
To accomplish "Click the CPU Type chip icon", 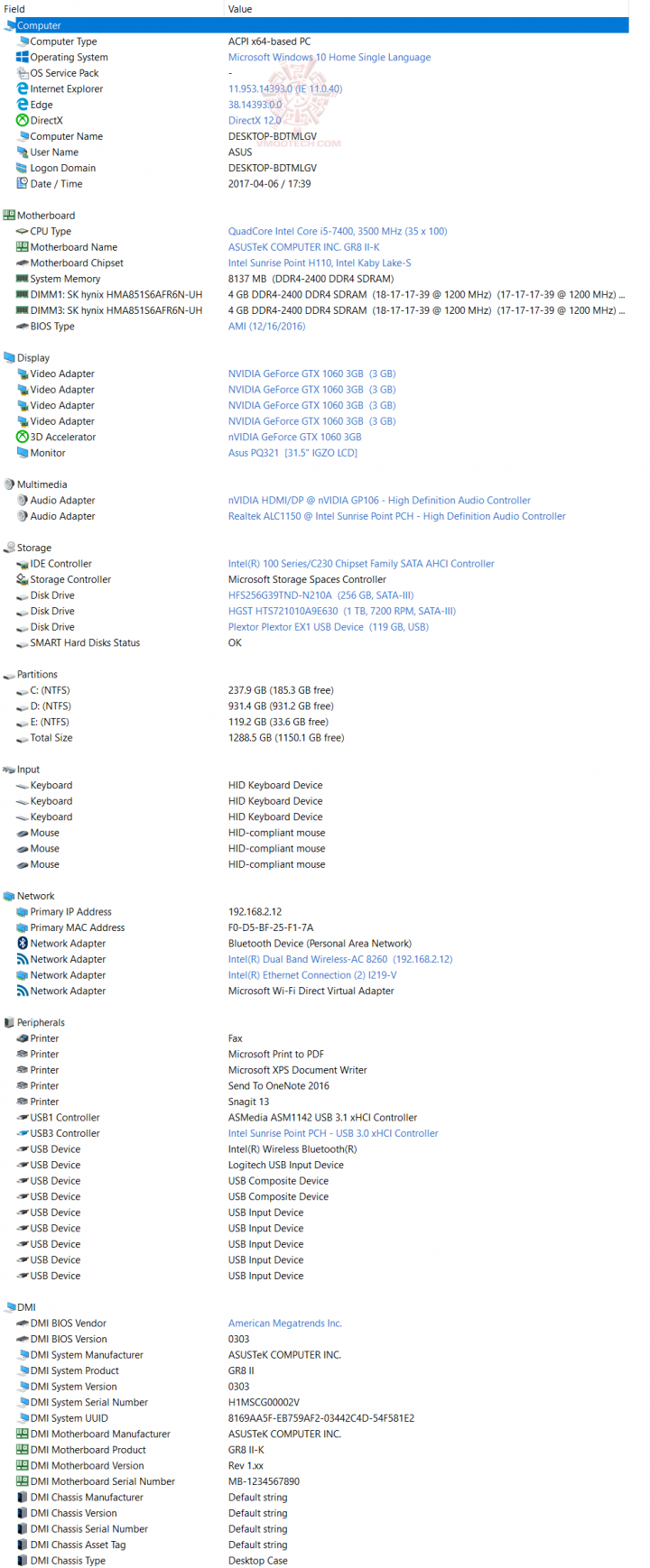I will click(23, 231).
